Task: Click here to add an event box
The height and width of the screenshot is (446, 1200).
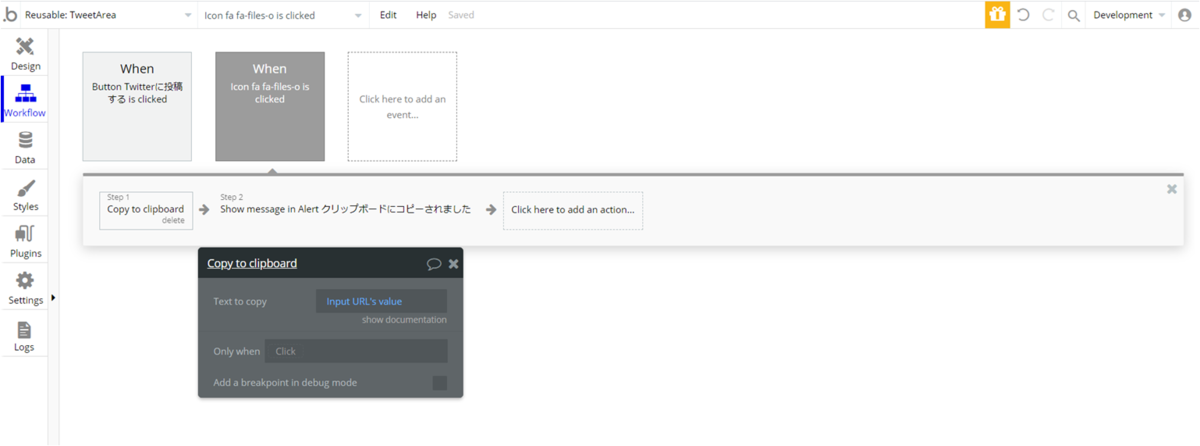Action: tap(402, 106)
